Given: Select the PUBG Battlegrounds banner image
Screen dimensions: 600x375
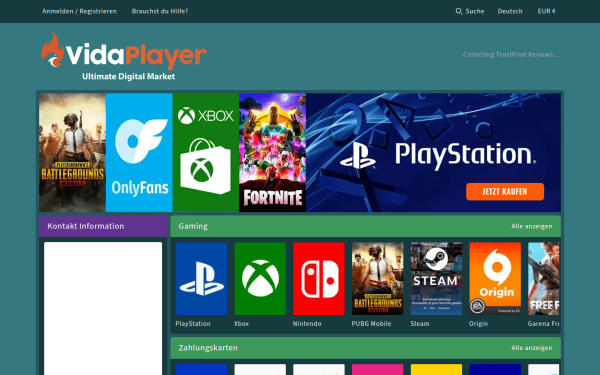Looking at the screenshot, I should tap(72, 152).
